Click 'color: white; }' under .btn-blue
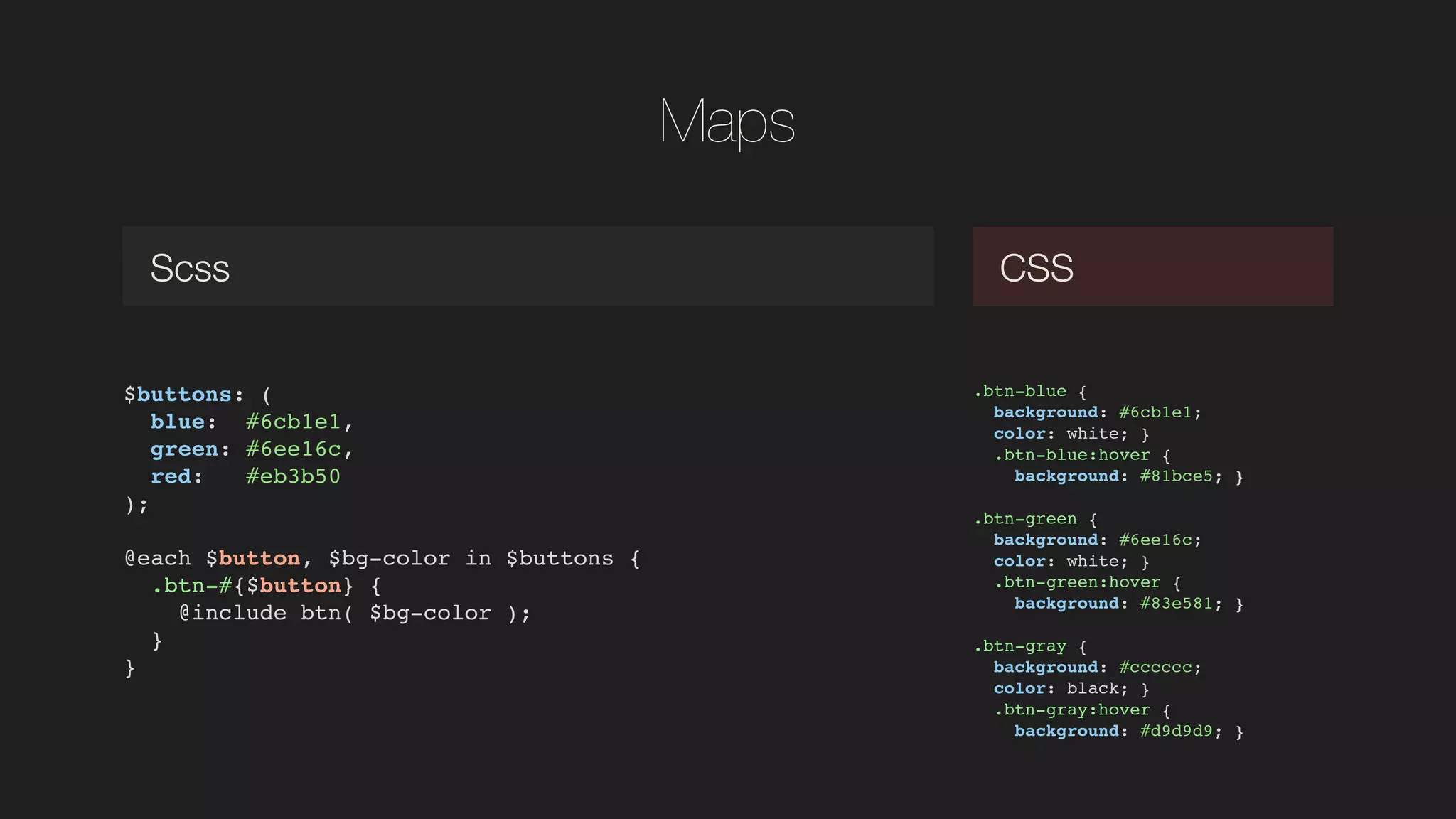The height and width of the screenshot is (819, 1456). point(1071,434)
